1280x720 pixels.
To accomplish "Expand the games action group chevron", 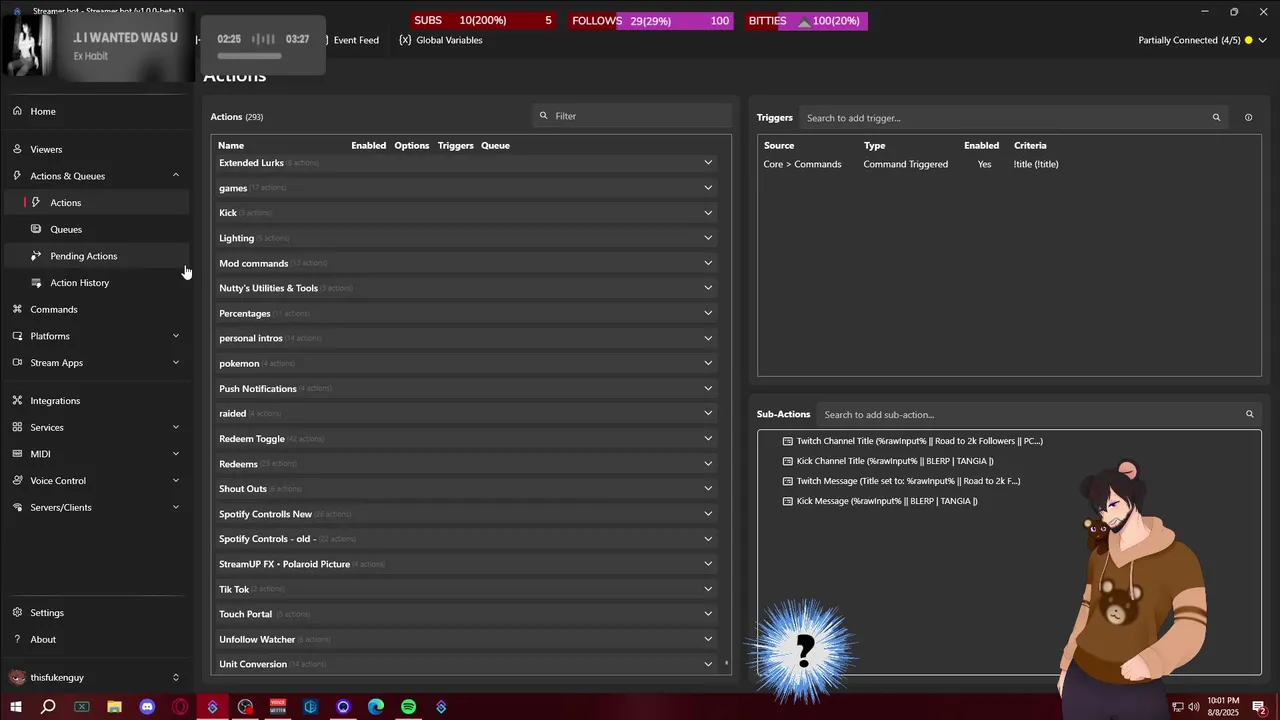I will coord(708,188).
